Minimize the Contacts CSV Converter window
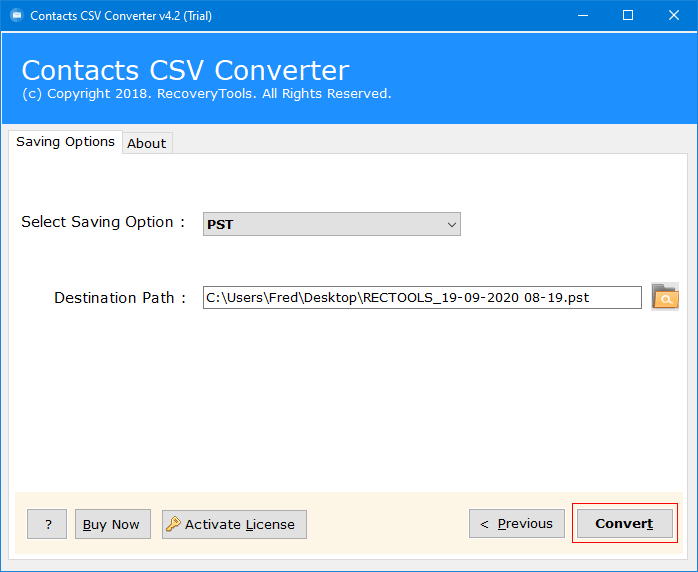698x572 pixels. tap(583, 16)
